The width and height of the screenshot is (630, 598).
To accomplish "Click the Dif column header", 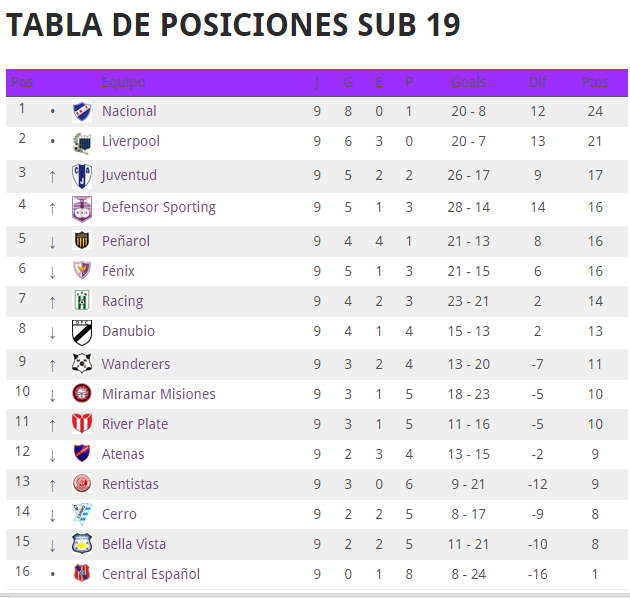I will tap(538, 82).
